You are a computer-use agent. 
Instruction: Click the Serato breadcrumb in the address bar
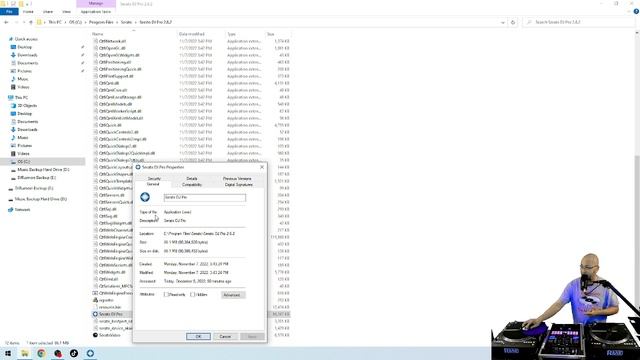pos(127,22)
